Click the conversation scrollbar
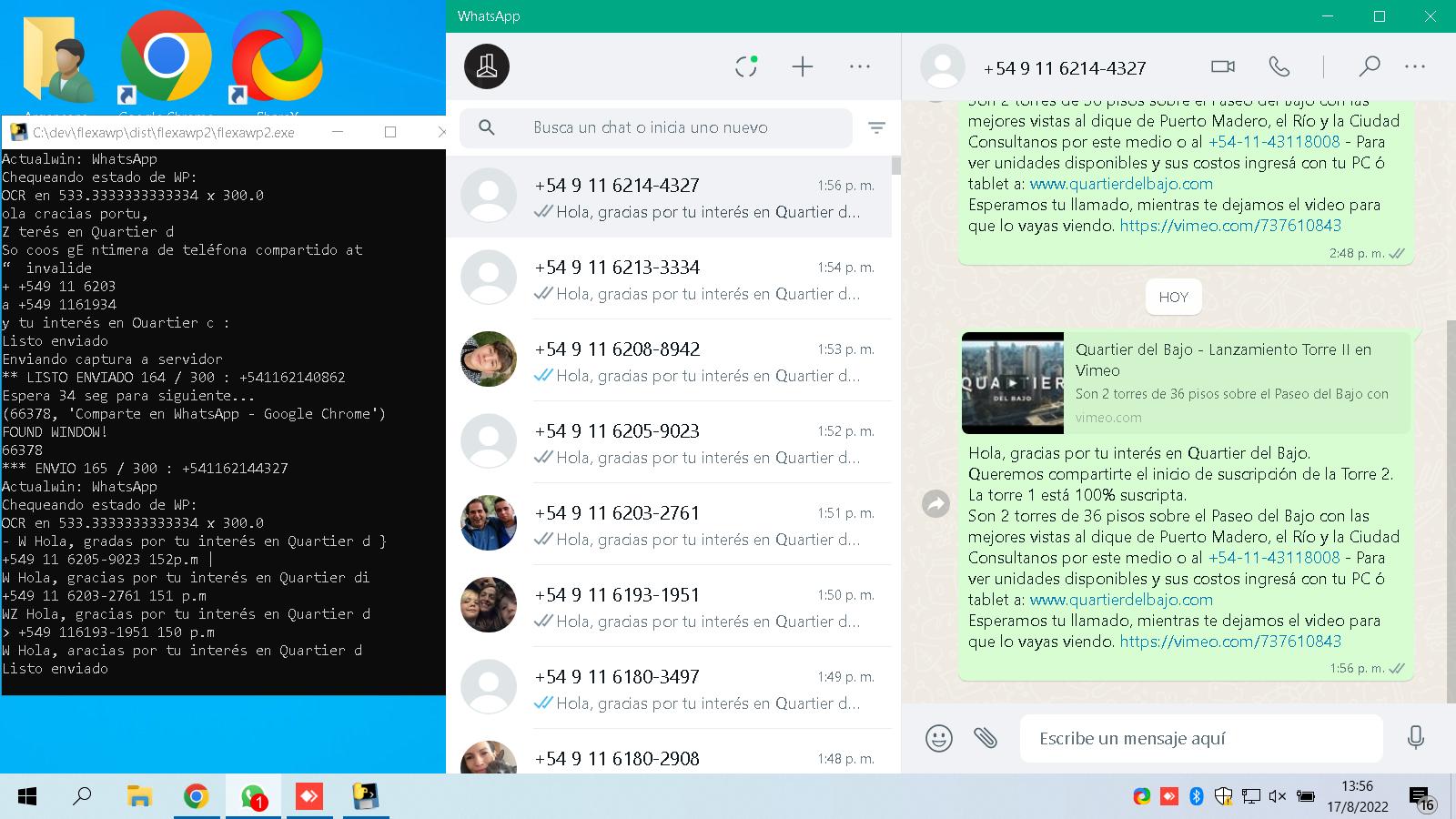The height and width of the screenshot is (819, 1456). tap(1451, 511)
